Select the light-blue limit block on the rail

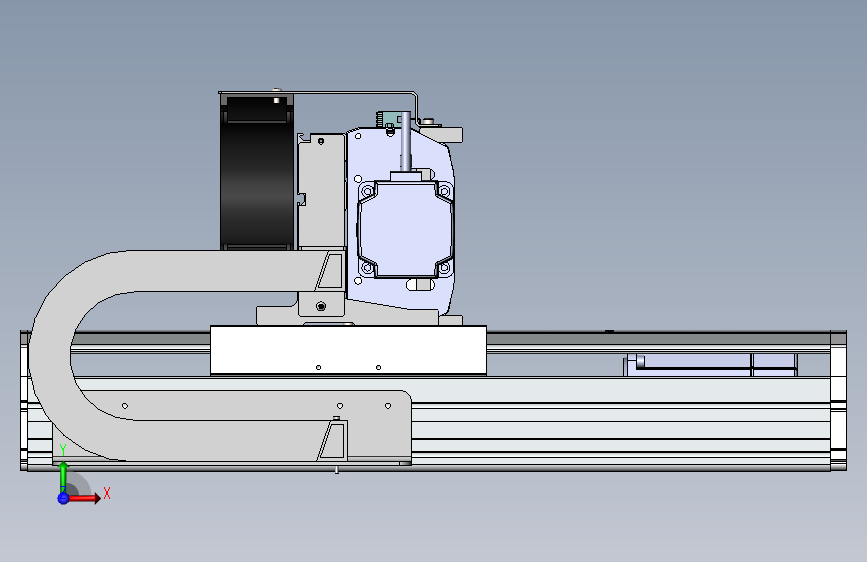[711, 365]
